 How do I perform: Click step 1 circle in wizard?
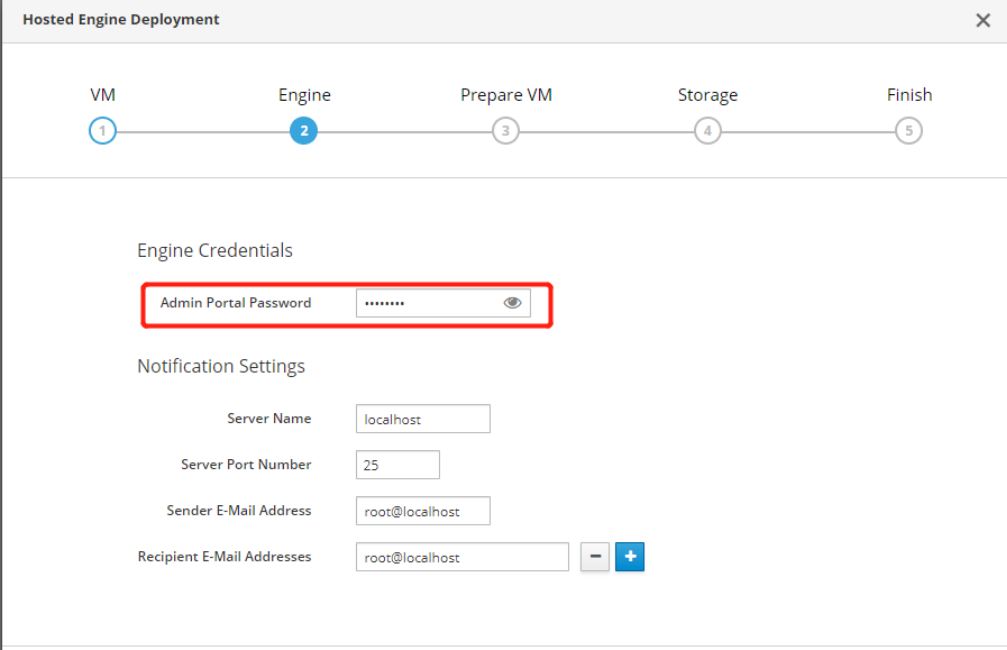click(x=102, y=131)
